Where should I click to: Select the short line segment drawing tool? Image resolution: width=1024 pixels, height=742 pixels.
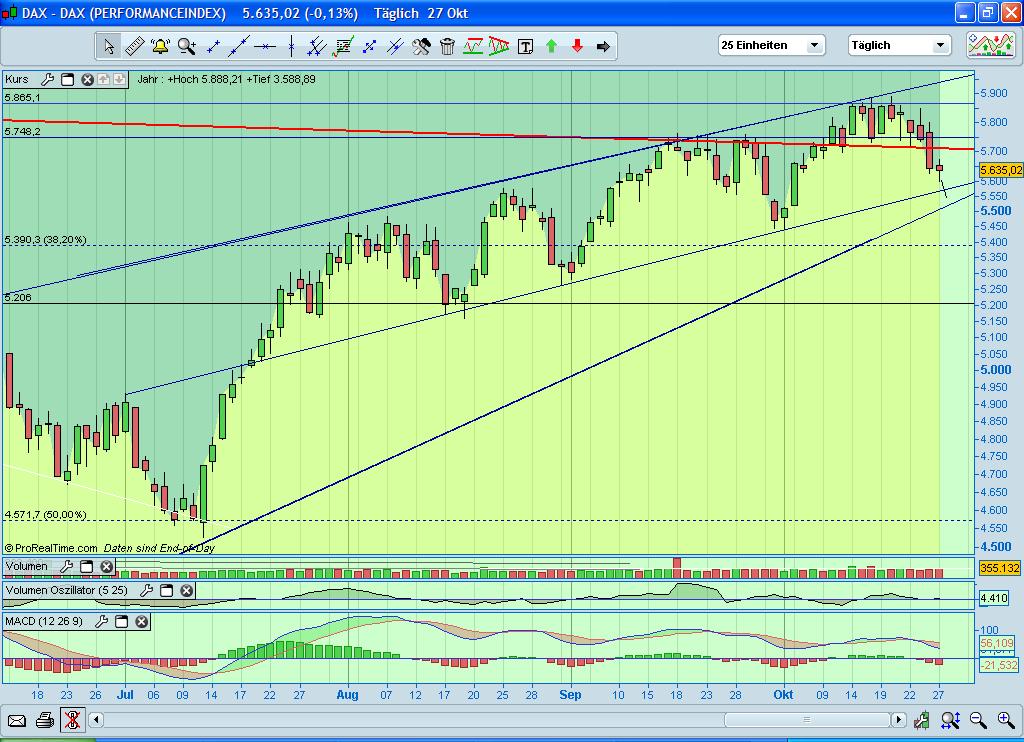pyautogui.click(x=213, y=46)
